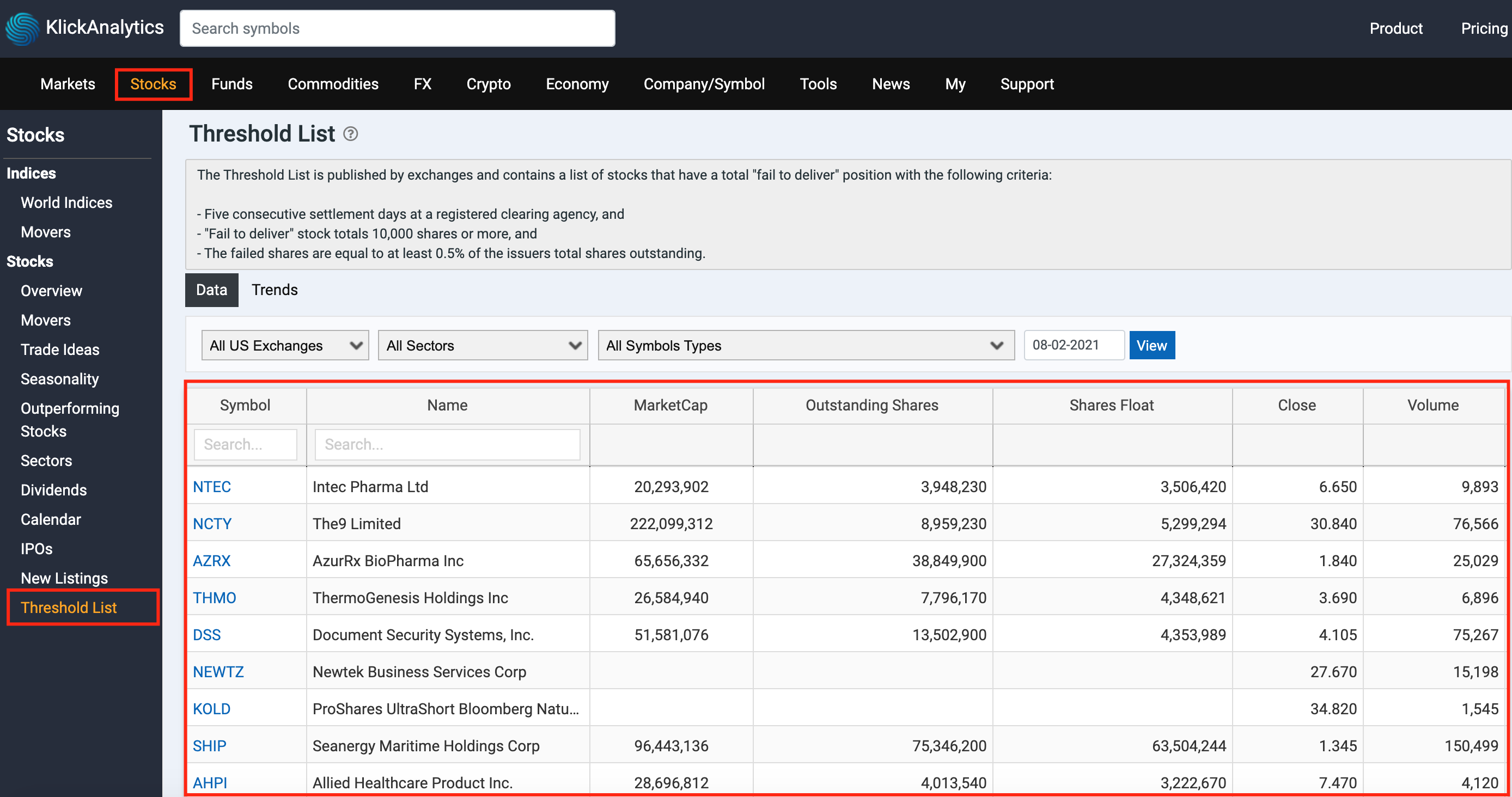Open the AHPI symbol link
1512x797 pixels.
pyautogui.click(x=210, y=782)
